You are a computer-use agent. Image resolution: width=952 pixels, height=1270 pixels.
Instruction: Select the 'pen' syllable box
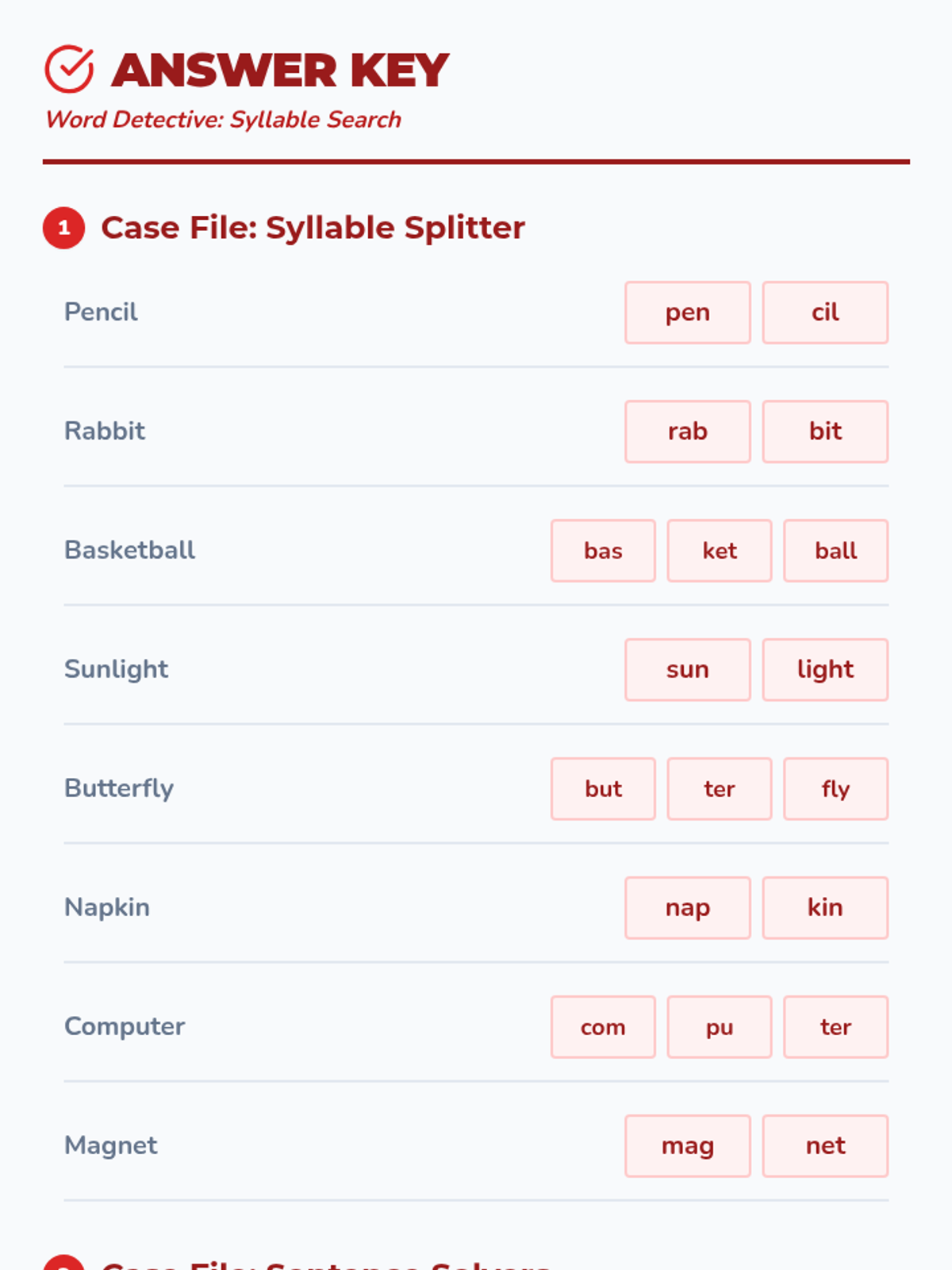(687, 313)
